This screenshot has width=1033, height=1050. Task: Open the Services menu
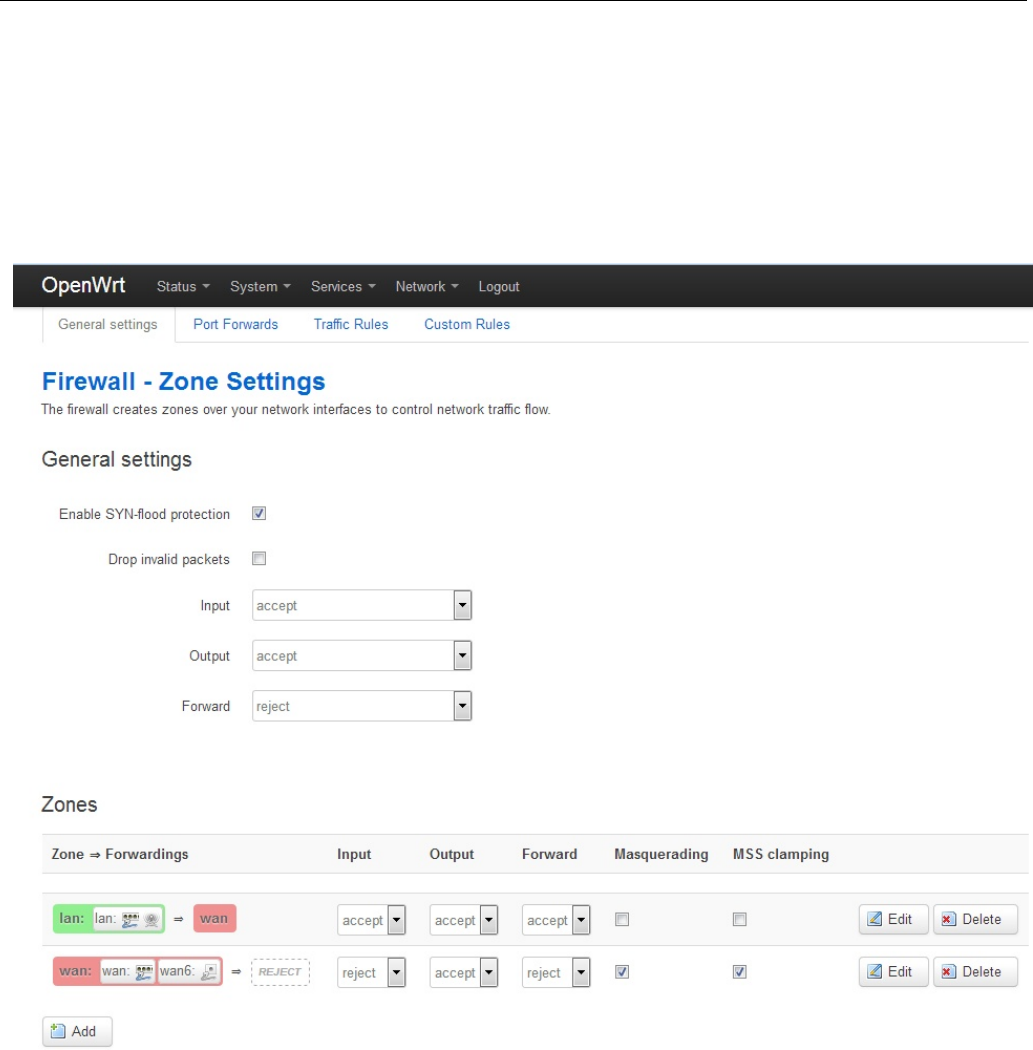(343, 286)
